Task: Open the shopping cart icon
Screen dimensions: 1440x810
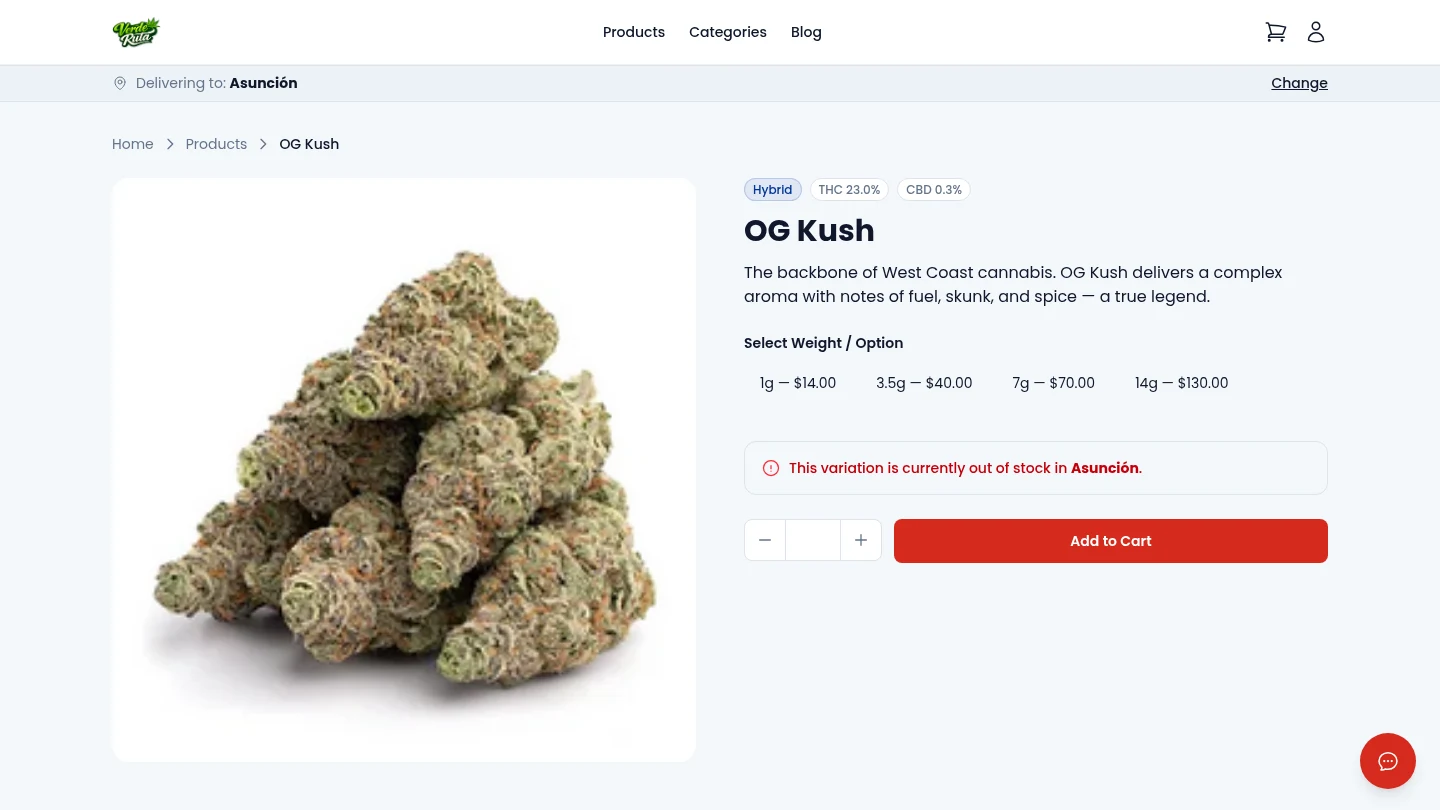Action: tap(1276, 32)
